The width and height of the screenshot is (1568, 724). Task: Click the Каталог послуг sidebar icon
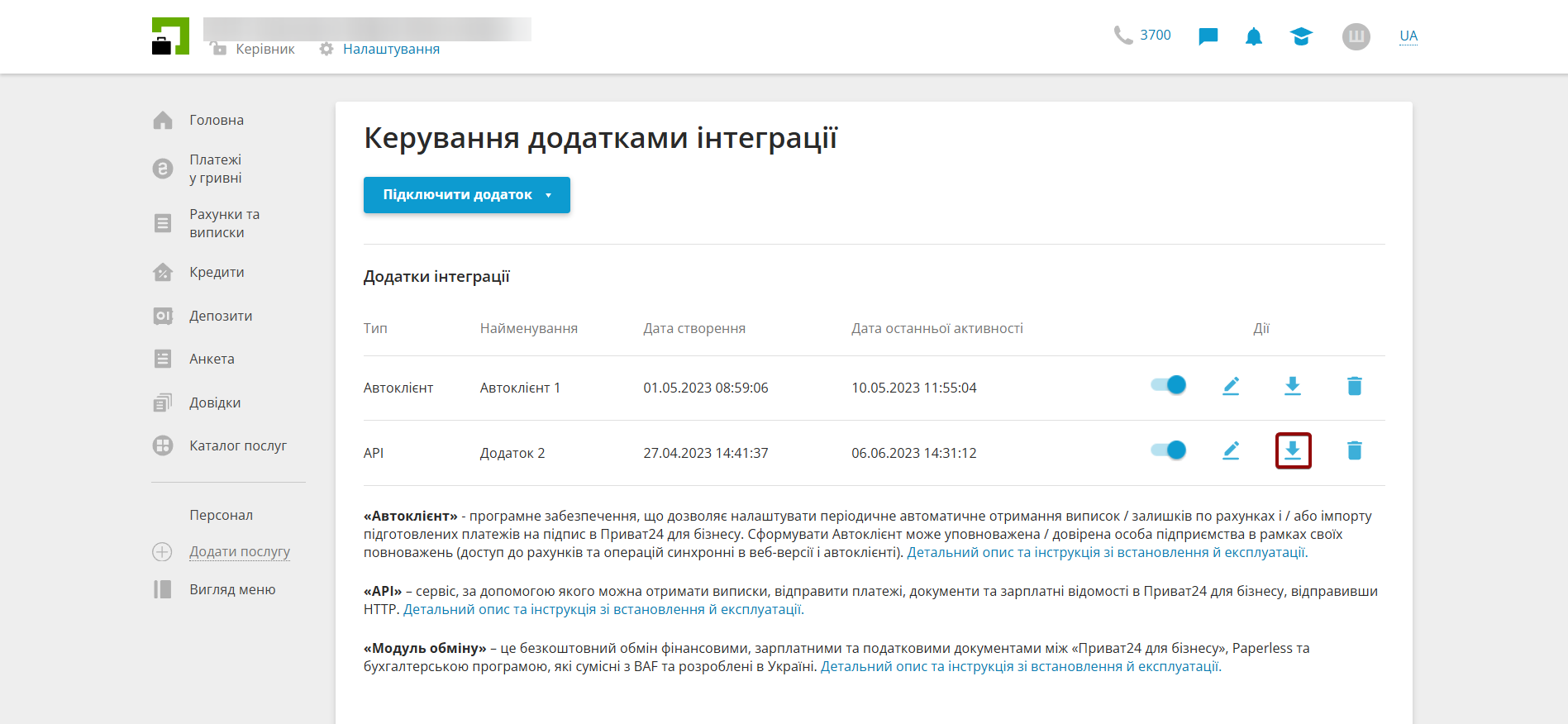pyautogui.click(x=163, y=445)
